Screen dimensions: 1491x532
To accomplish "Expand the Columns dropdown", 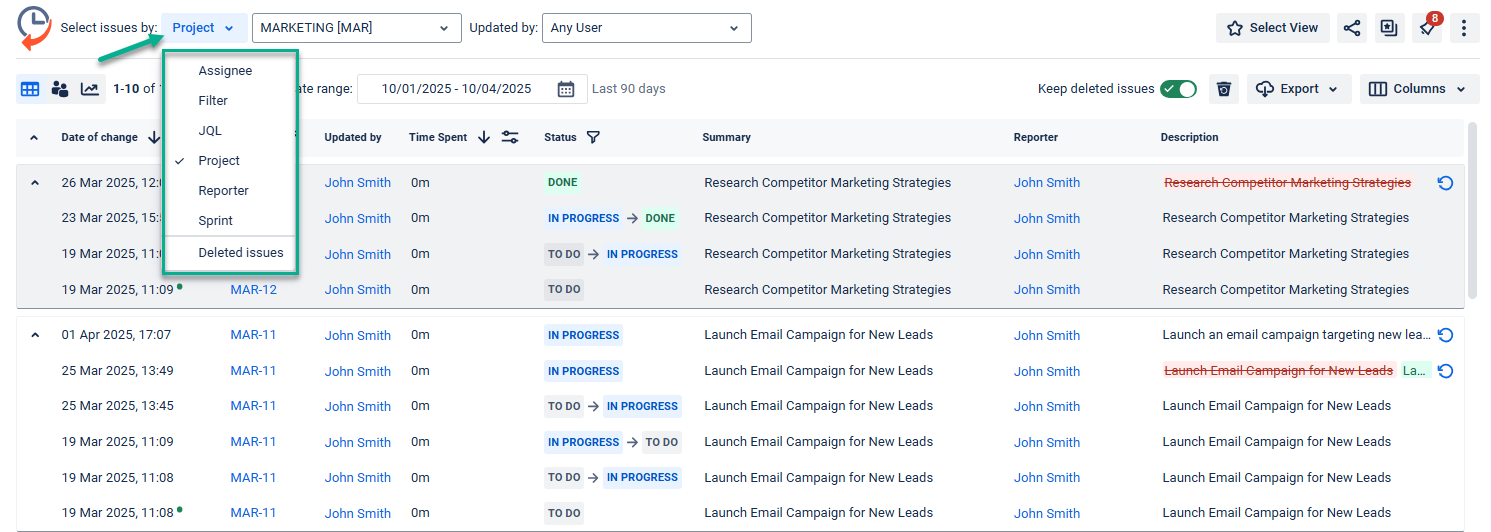I will point(1418,89).
